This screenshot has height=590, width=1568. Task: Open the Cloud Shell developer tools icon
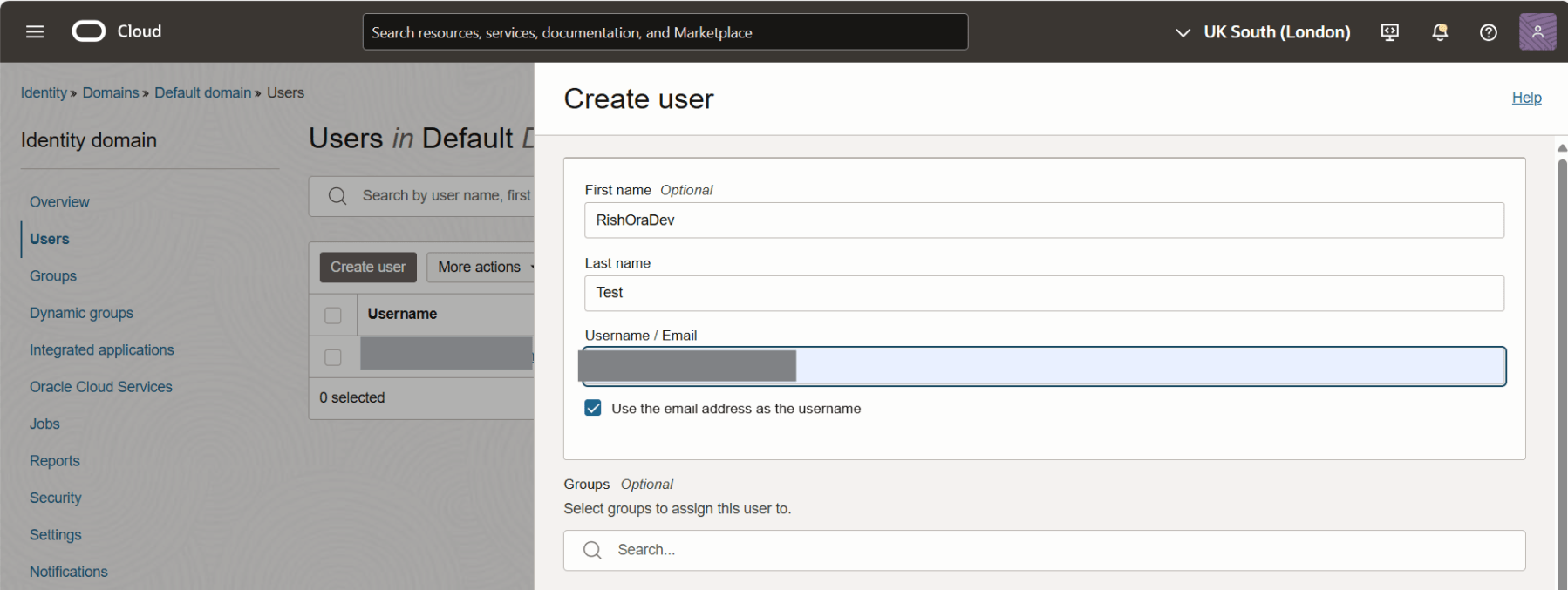click(1389, 32)
